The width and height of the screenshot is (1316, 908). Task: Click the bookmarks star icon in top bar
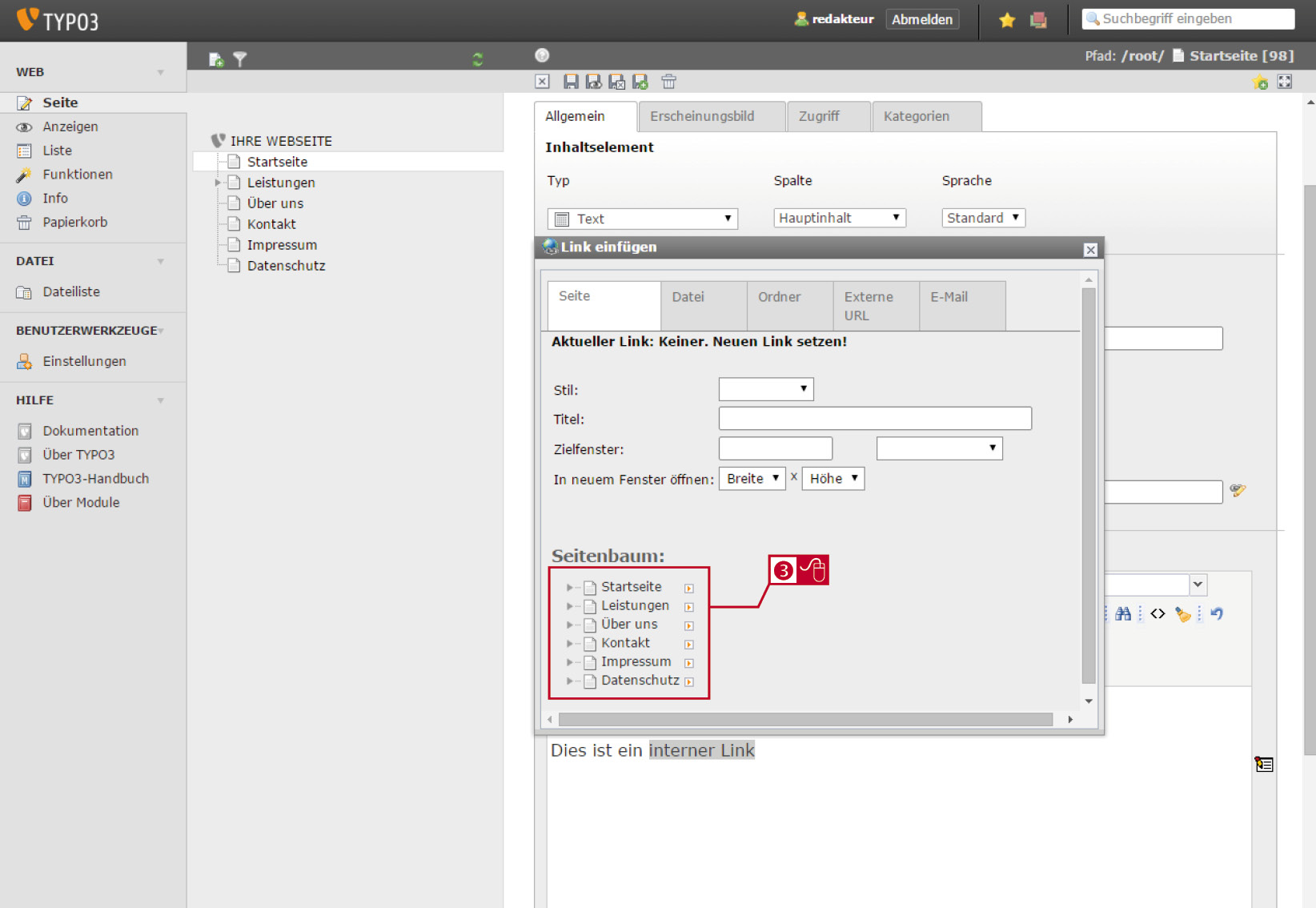coord(1007,20)
